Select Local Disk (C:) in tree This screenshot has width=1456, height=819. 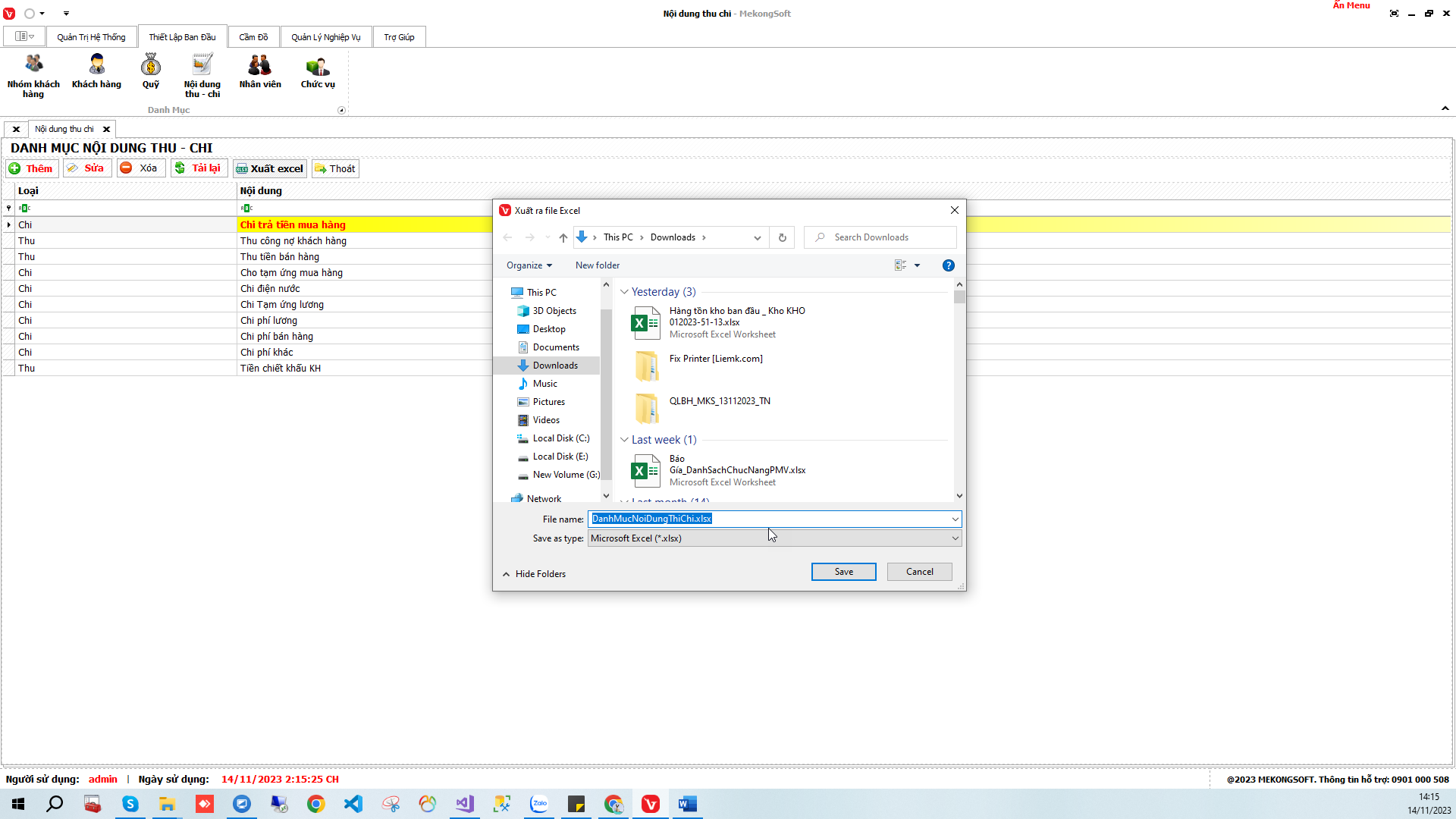(560, 438)
